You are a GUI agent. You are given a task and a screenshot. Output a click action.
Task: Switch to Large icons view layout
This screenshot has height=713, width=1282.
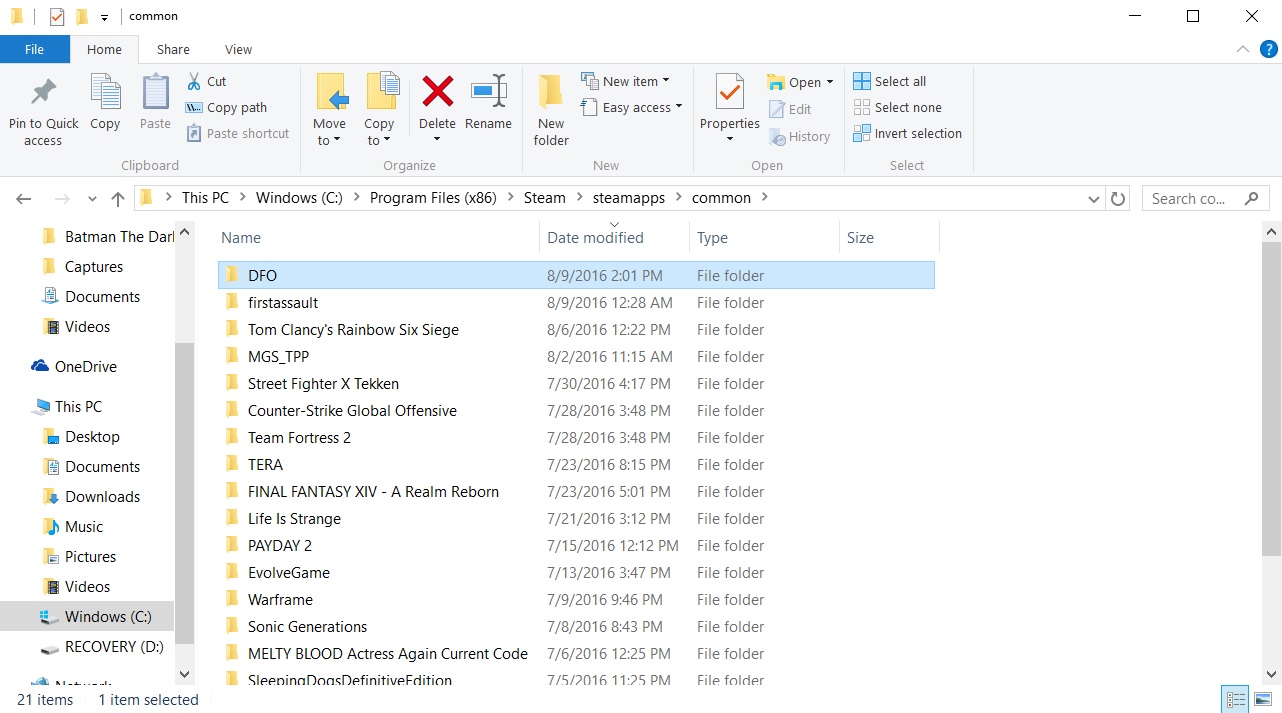pyautogui.click(x=1263, y=699)
